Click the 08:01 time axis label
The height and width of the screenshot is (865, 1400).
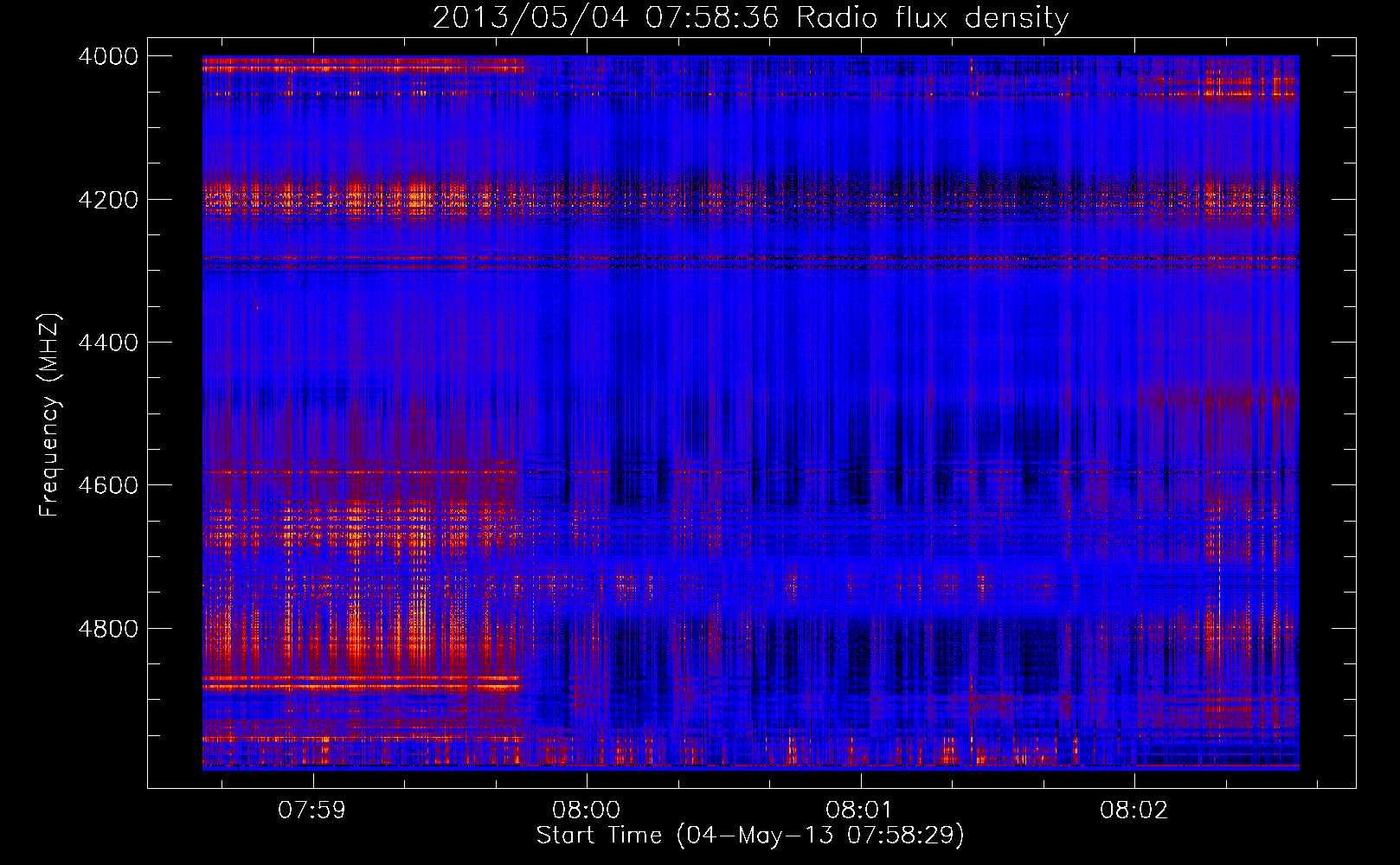point(860,811)
